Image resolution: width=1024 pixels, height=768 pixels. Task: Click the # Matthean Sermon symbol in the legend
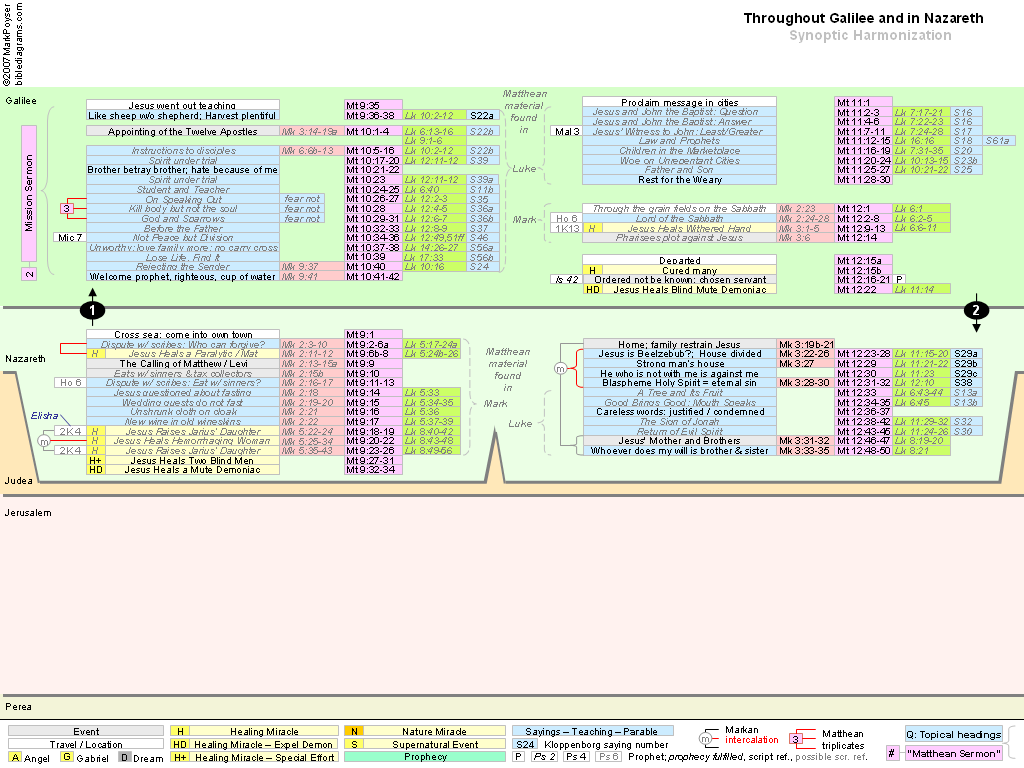click(892, 753)
